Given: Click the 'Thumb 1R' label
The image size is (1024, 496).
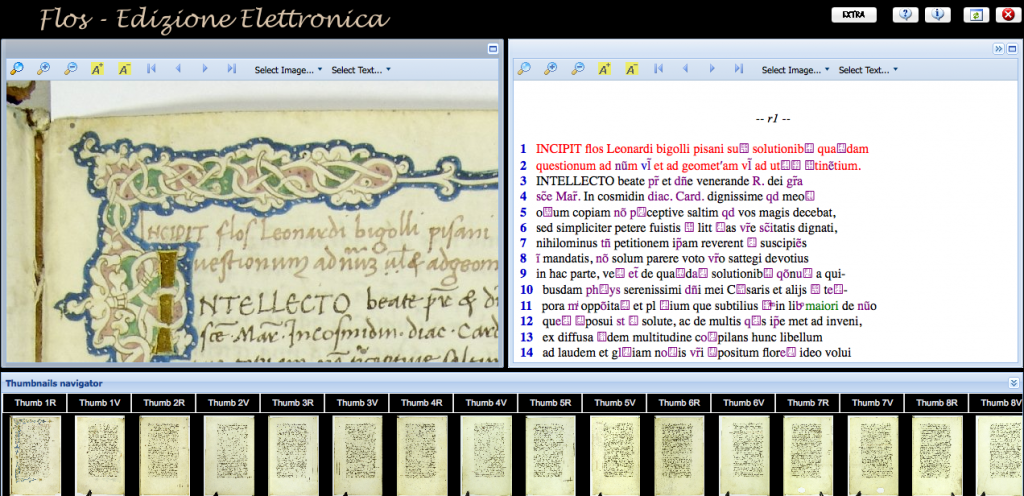Looking at the screenshot, I should coord(35,403).
